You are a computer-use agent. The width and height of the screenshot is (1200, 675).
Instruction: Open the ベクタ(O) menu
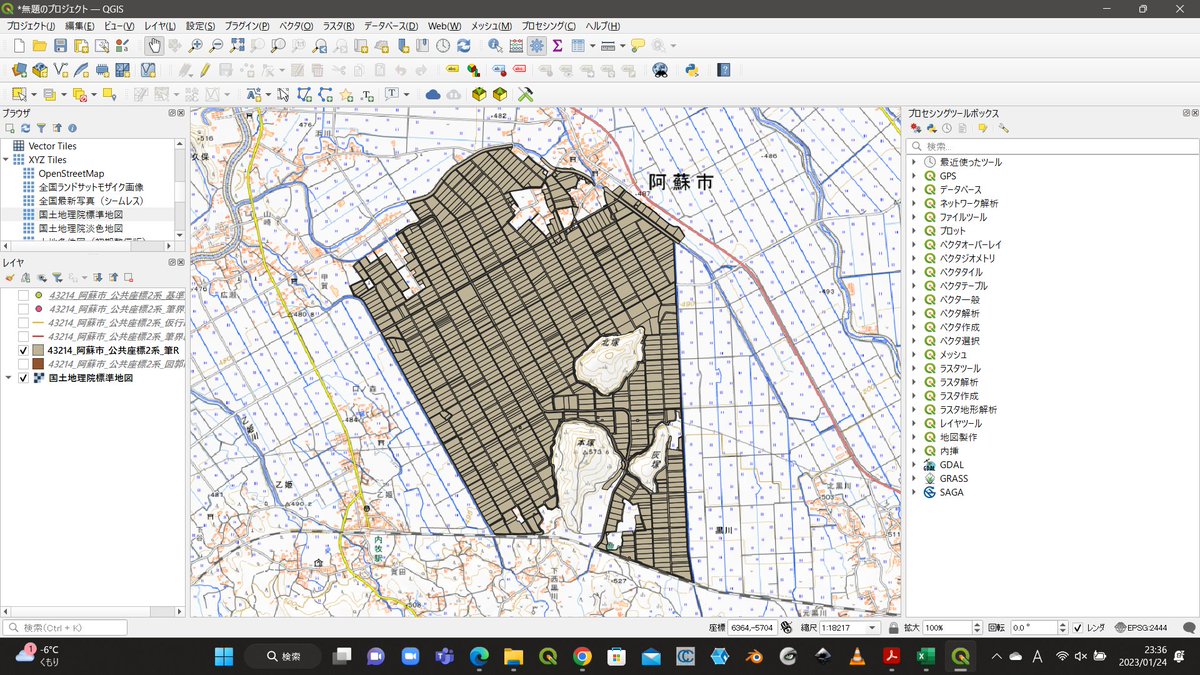(x=295, y=25)
